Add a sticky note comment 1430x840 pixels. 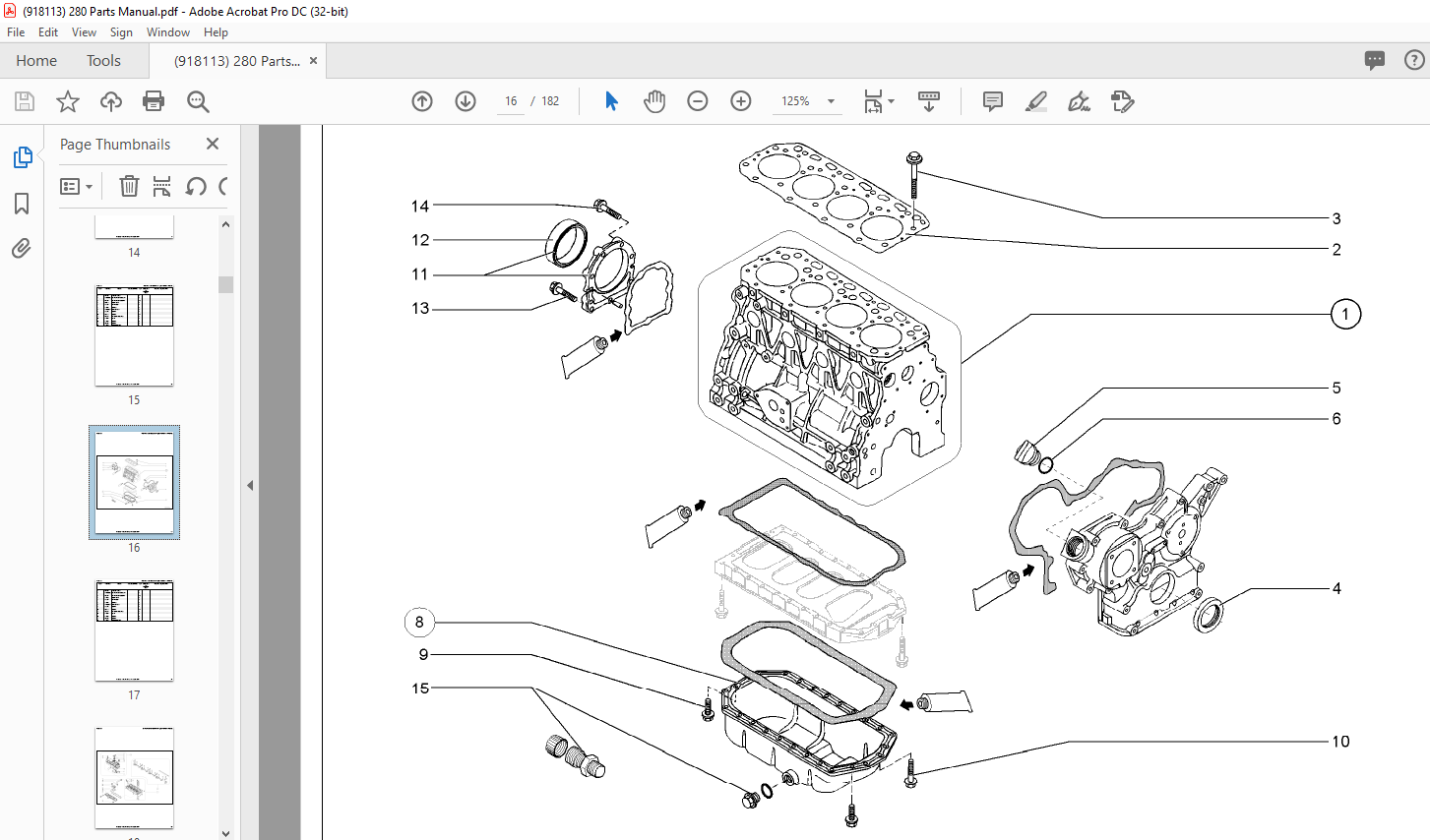pos(993,101)
